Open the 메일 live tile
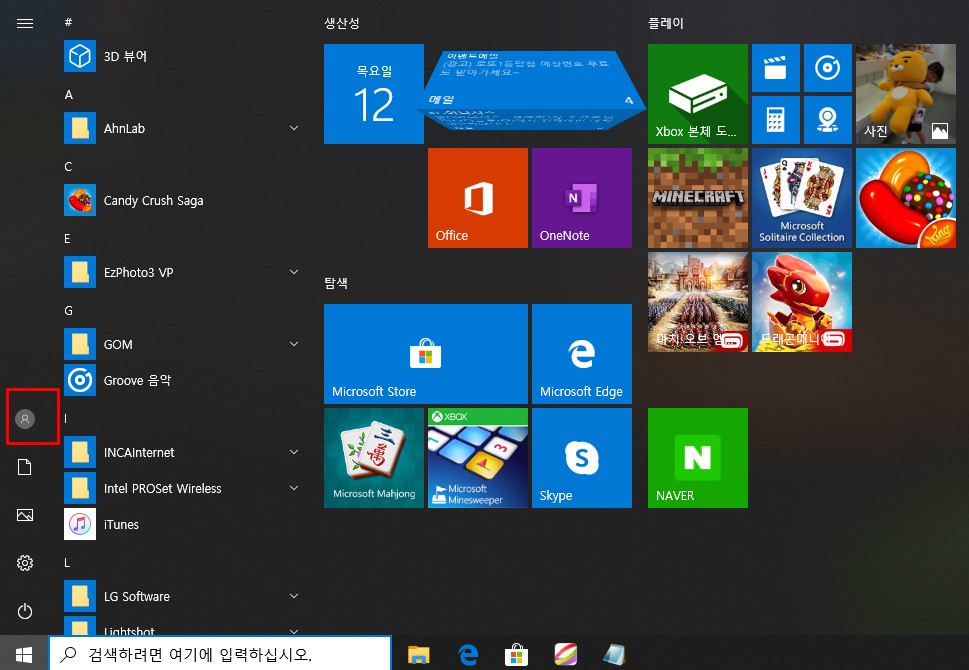Screen dimensions: 969x670 coord(530,91)
